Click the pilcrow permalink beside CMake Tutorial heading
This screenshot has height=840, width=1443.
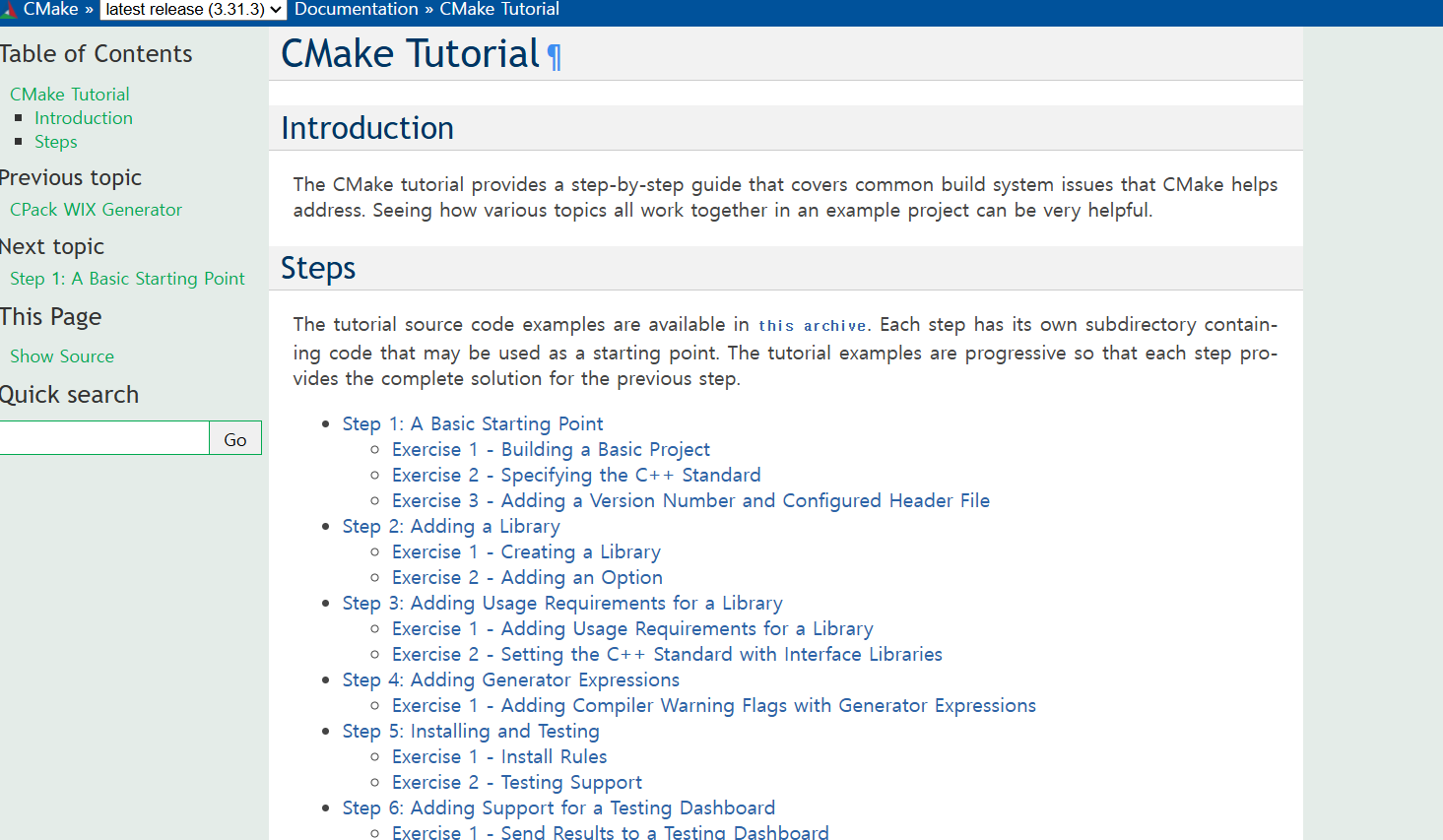(555, 57)
